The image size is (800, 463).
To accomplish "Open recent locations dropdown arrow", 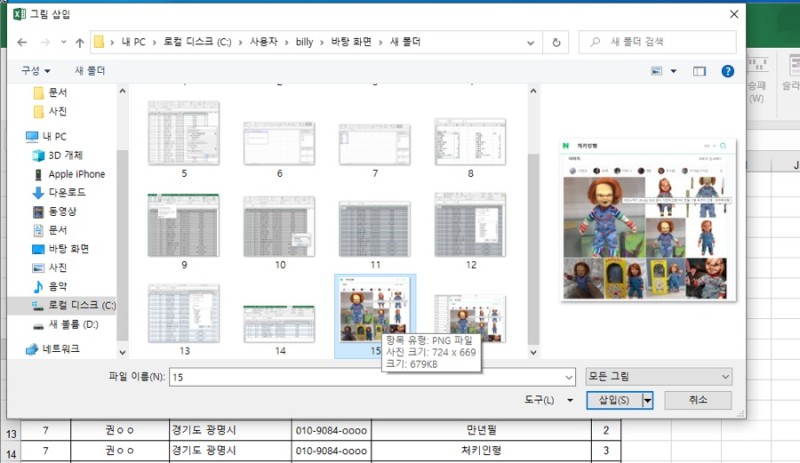I will pos(63,42).
